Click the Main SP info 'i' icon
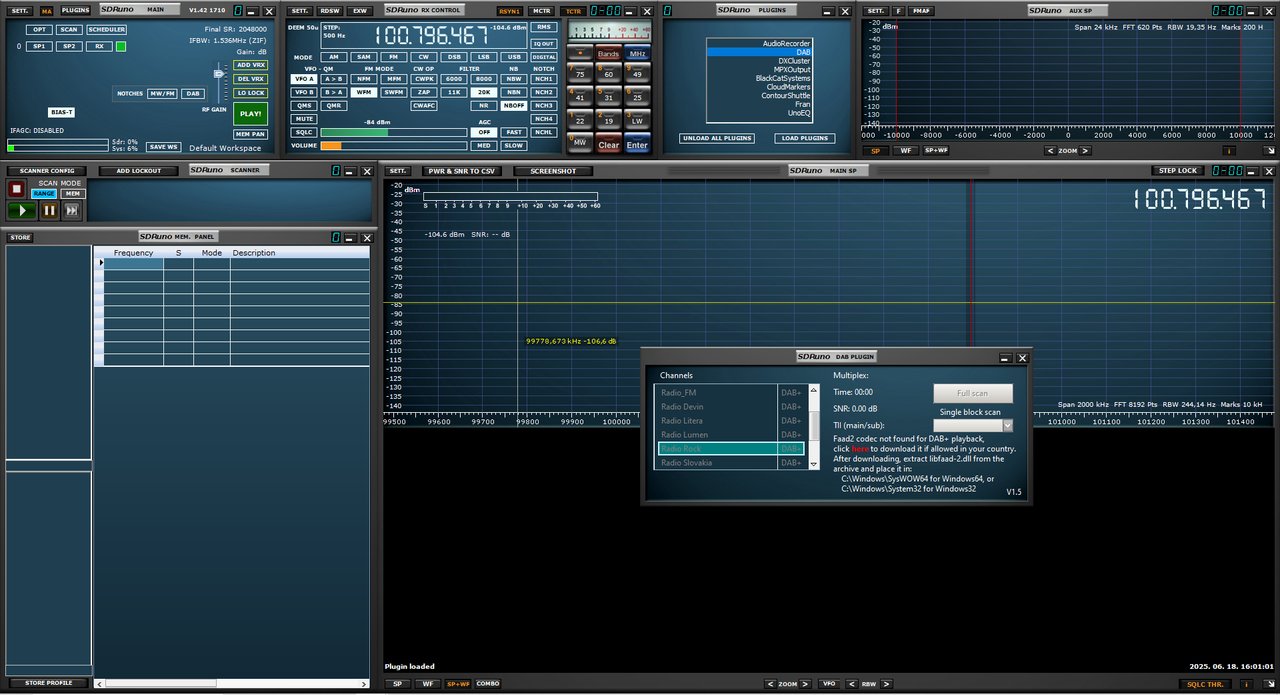 pyautogui.click(x=1246, y=684)
